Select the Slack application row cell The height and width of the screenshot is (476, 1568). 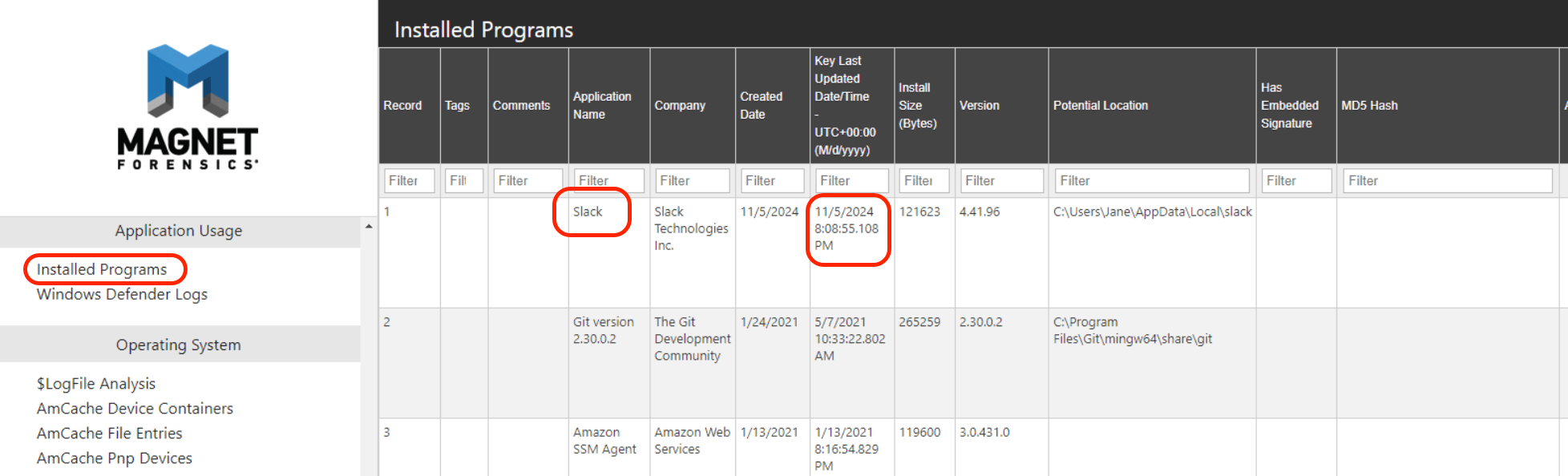tap(588, 212)
